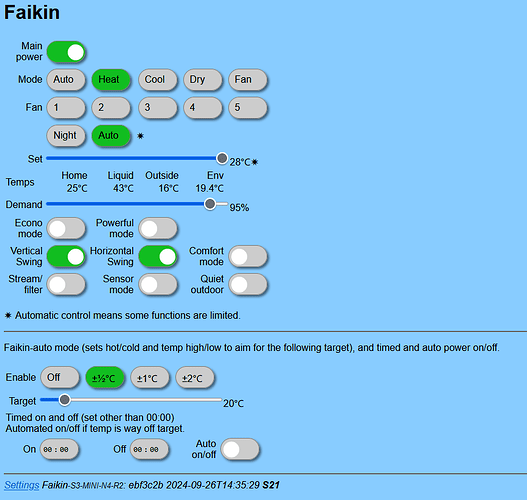527x500 pixels.
Task: Enable Streamer/filter switch
Action: 66,284
